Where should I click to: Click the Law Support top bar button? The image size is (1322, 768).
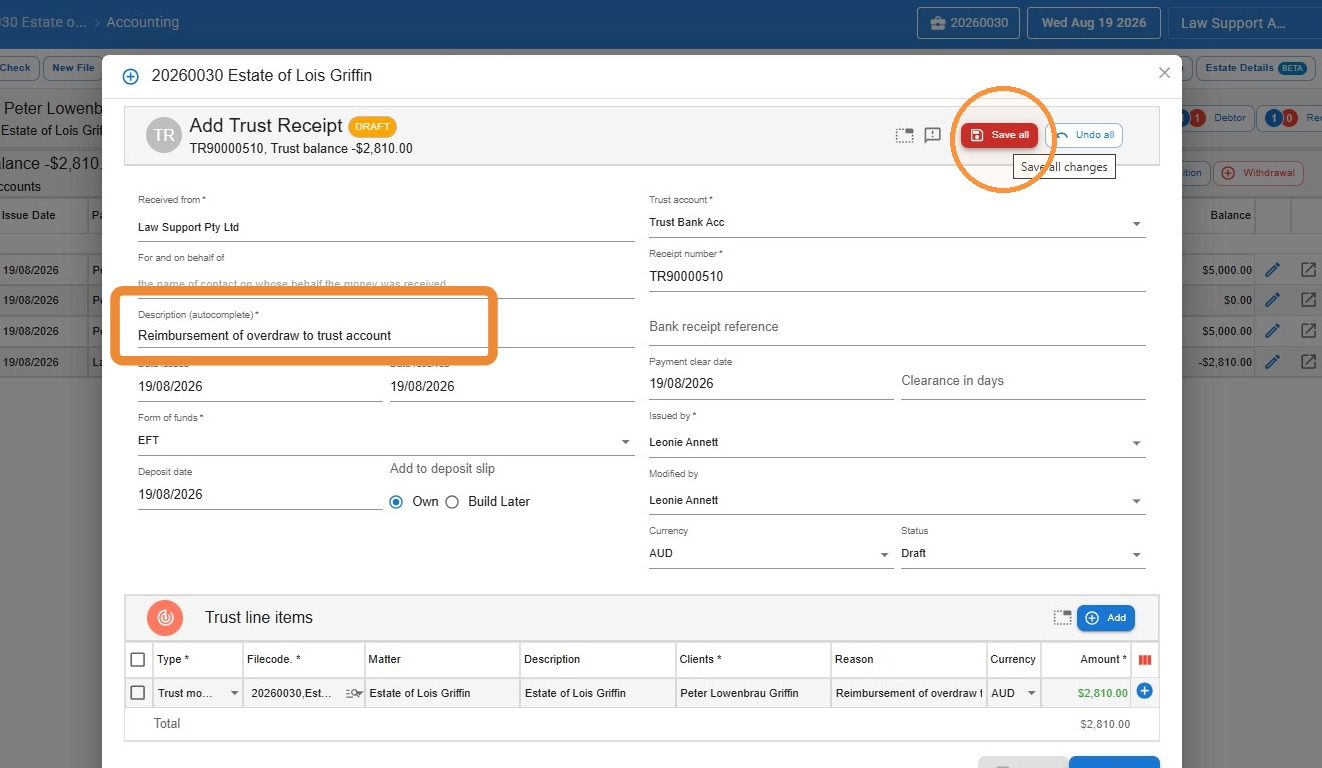[1244, 23]
